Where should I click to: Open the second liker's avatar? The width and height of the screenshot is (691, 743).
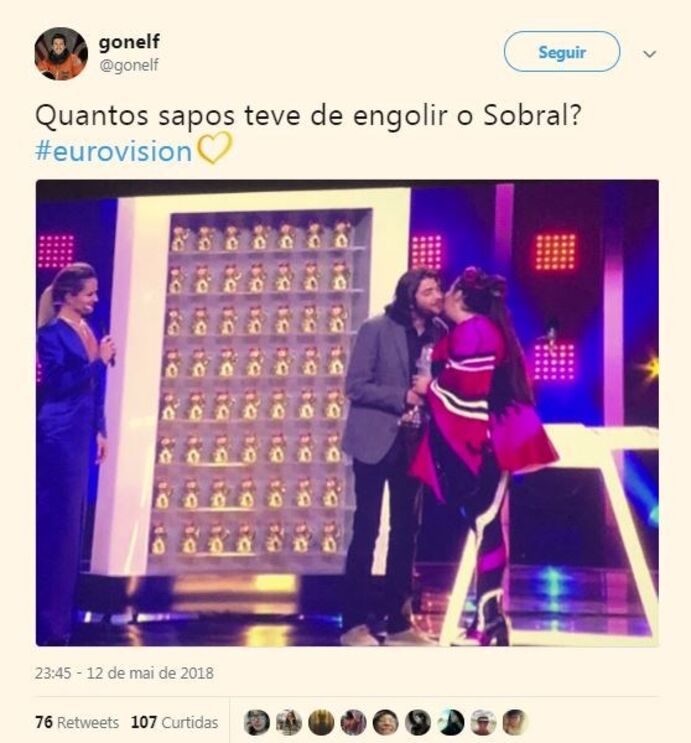click(289, 723)
